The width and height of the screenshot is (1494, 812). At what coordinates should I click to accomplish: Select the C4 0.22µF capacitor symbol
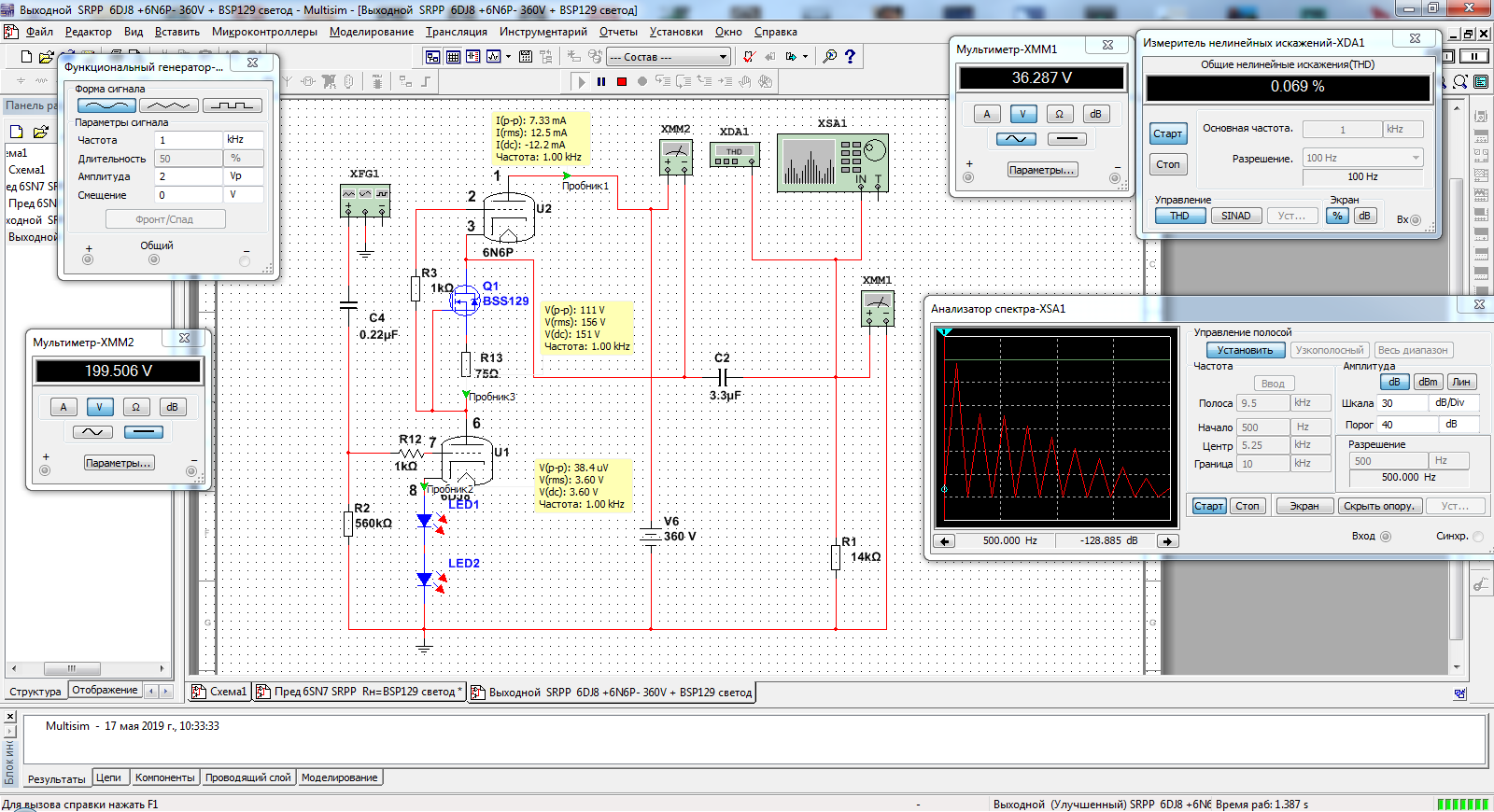coord(348,304)
